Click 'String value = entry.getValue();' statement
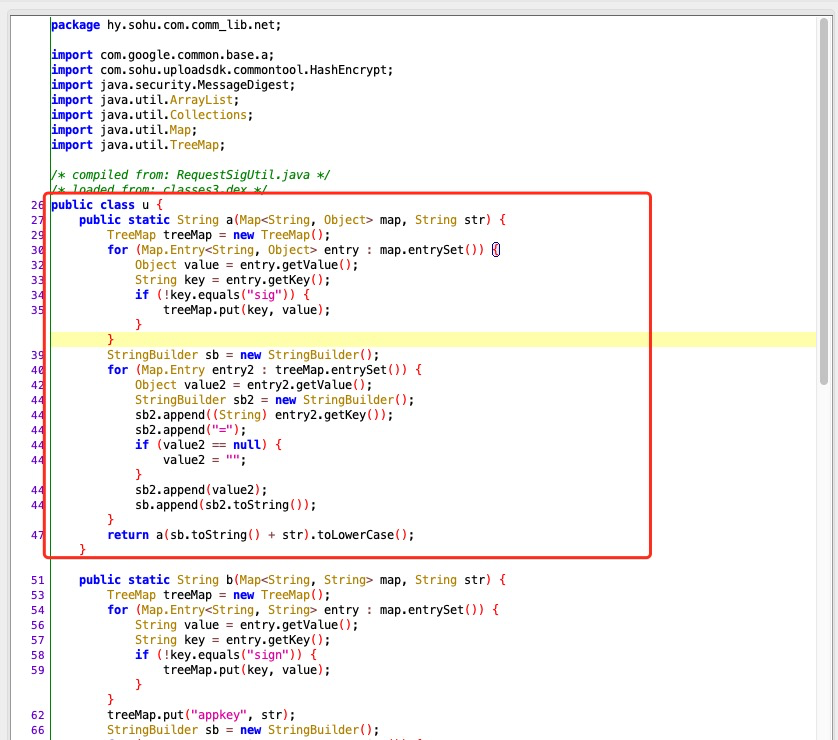838x740 pixels. (x=246, y=625)
